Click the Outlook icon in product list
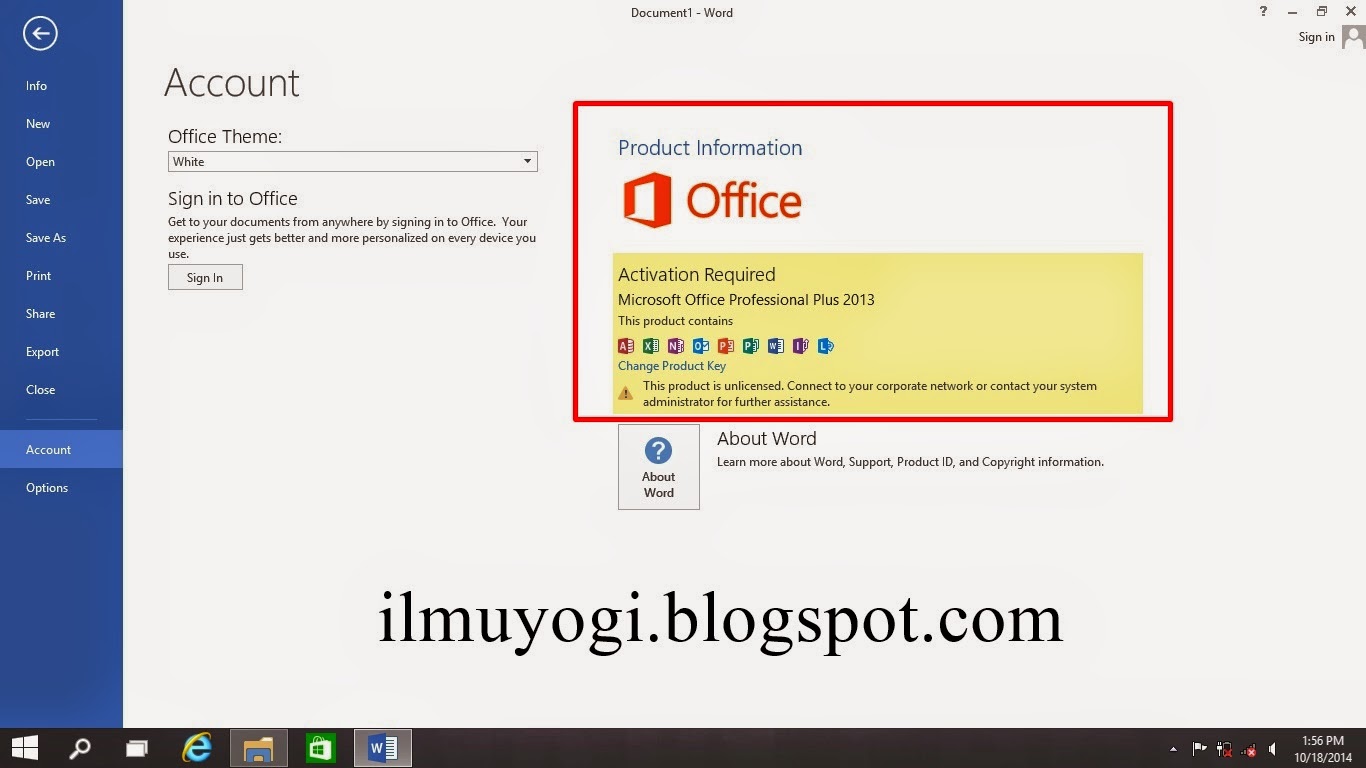Viewport: 1366px width, 768px height. tap(701, 346)
